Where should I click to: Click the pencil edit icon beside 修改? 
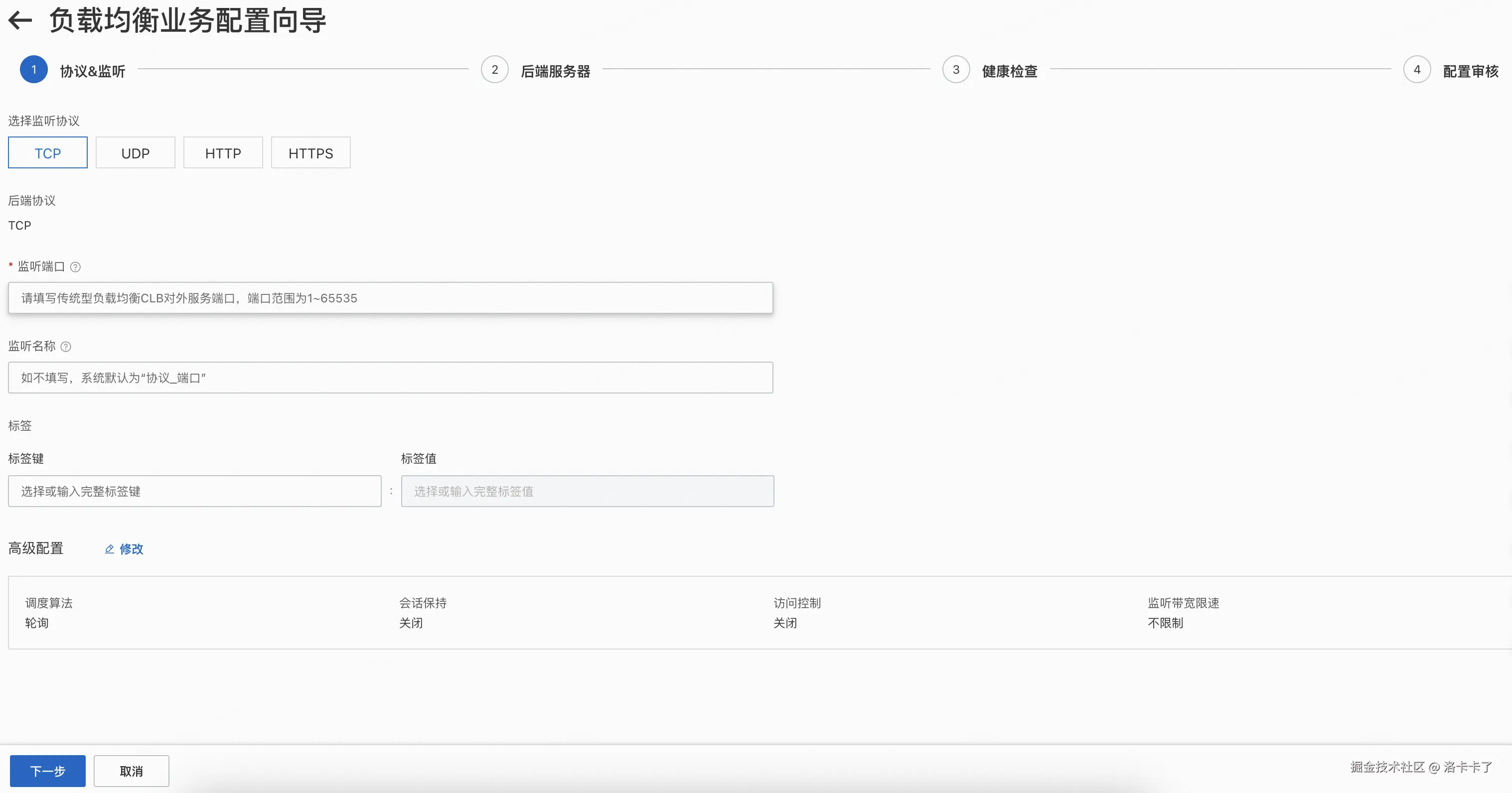(x=109, y=549)
